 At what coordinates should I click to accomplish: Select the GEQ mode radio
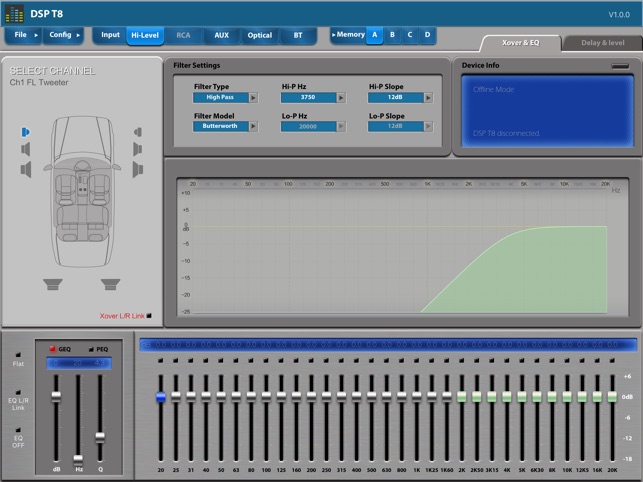[x=52, y=349]
